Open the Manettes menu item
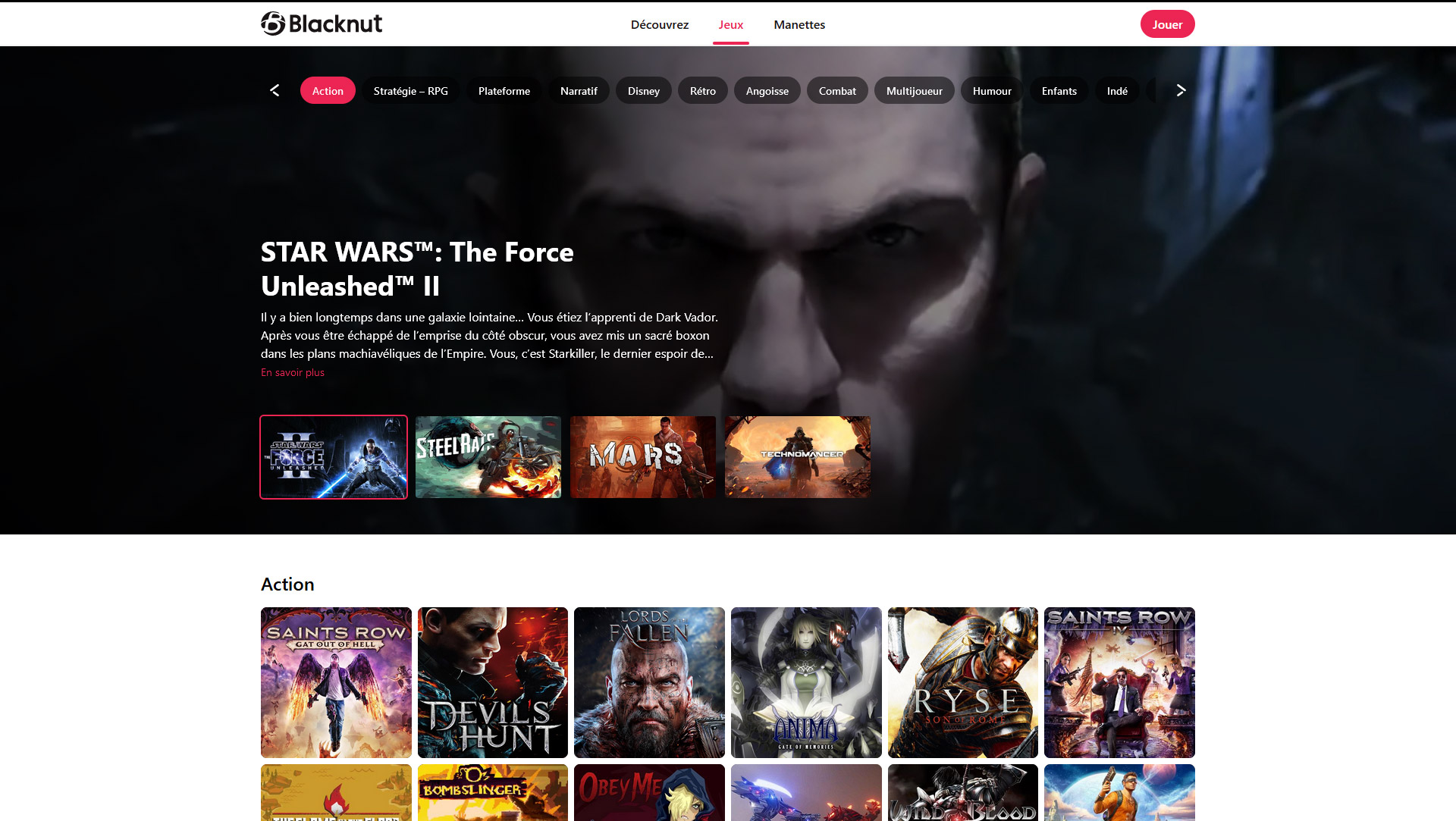 (799, 24)
